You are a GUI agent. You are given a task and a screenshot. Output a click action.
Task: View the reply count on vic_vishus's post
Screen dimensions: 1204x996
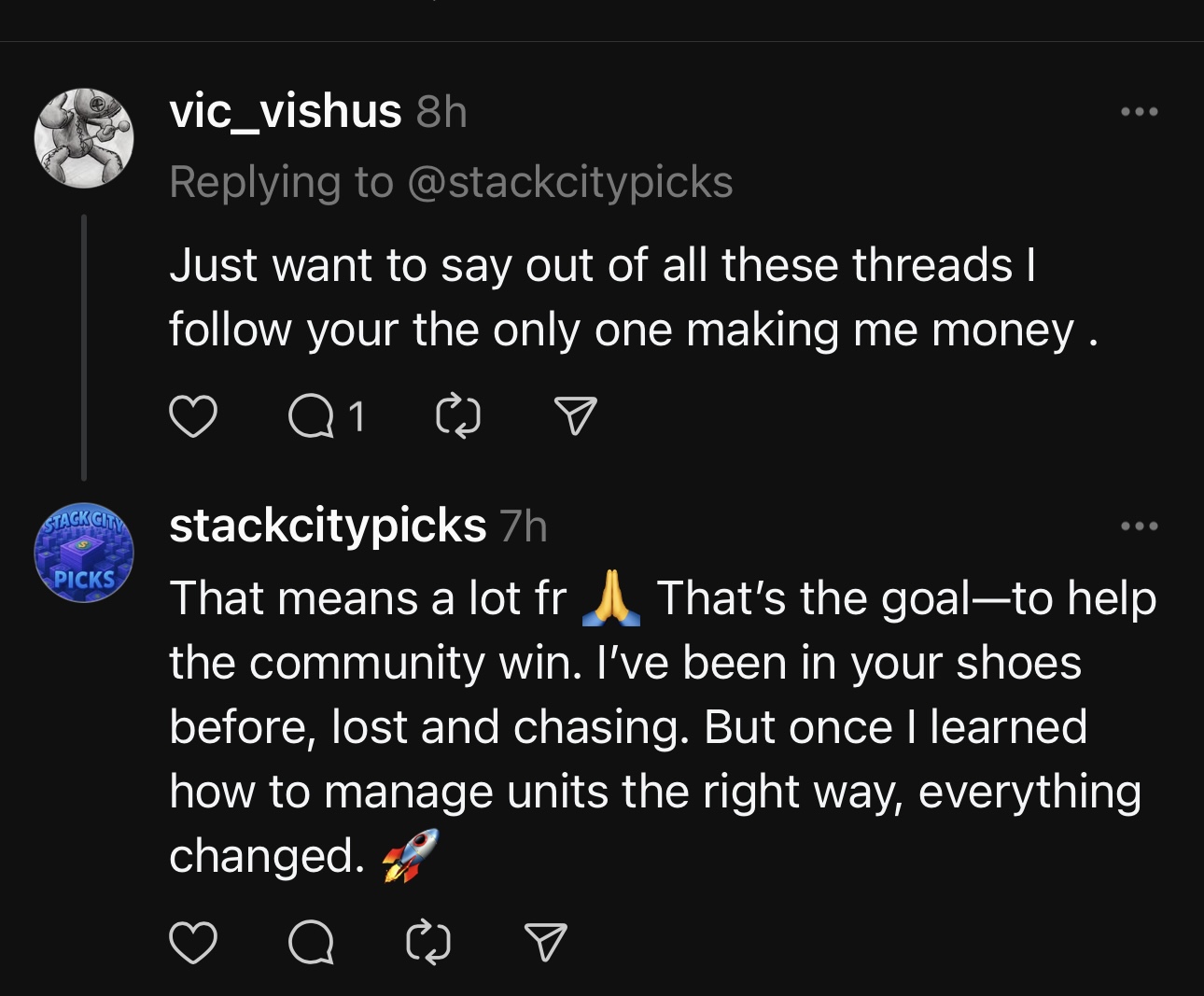[x=357, y=417]
